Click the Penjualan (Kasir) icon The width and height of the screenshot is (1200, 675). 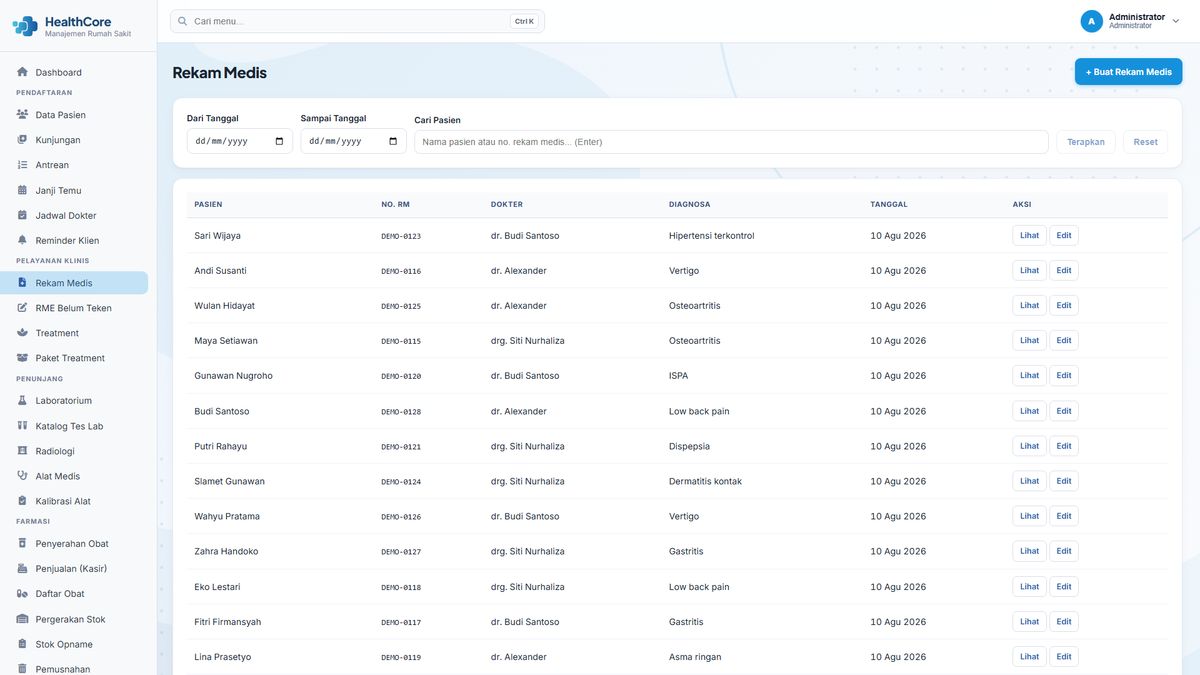(x=22, y=569)
